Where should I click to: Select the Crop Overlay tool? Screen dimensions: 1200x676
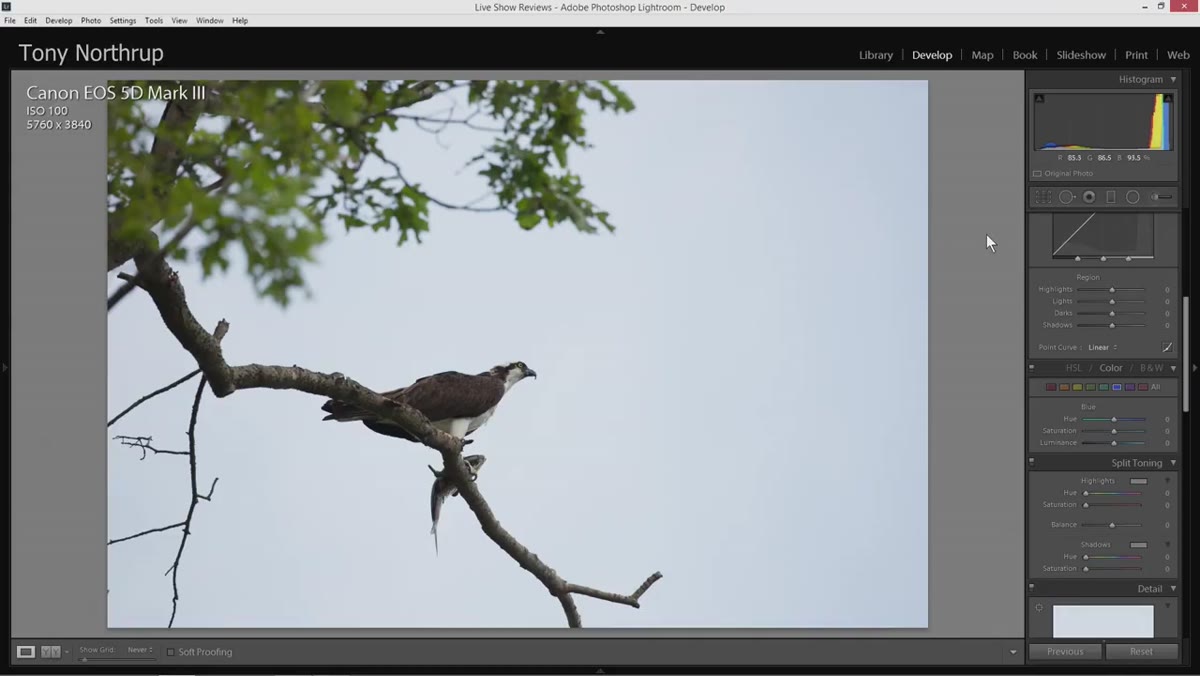pos(1043,197)
